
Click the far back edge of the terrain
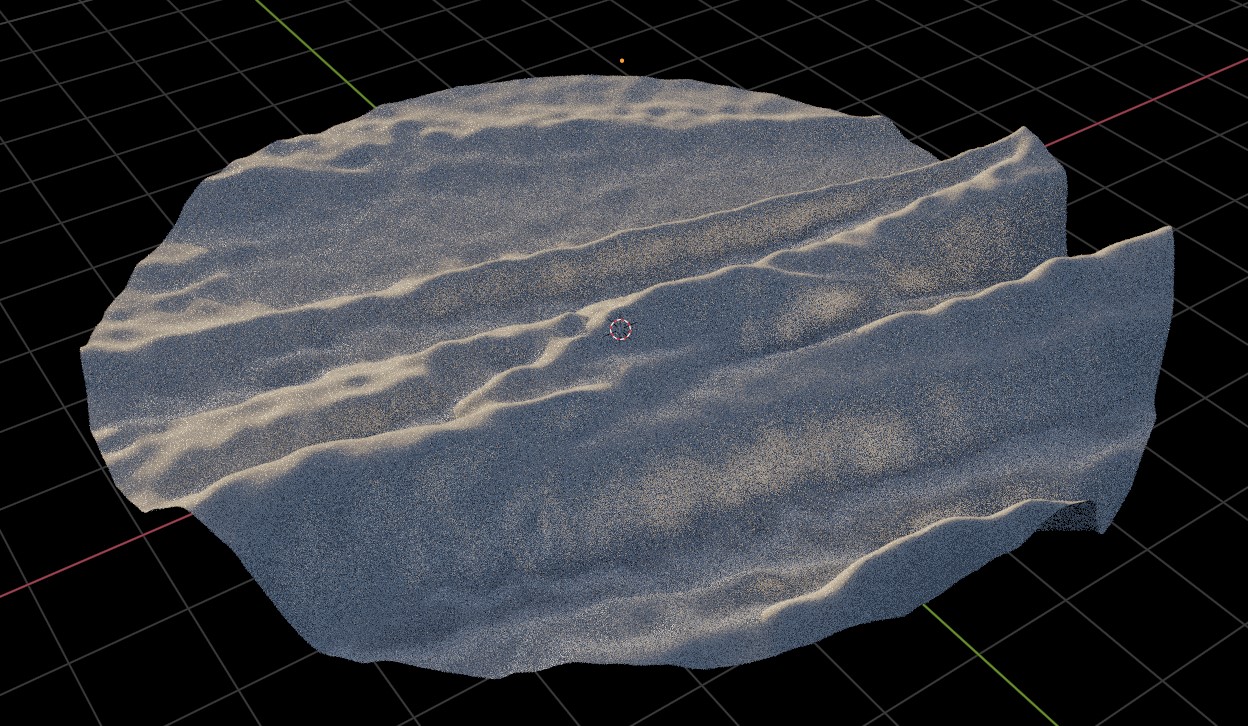tap(600, 80)
